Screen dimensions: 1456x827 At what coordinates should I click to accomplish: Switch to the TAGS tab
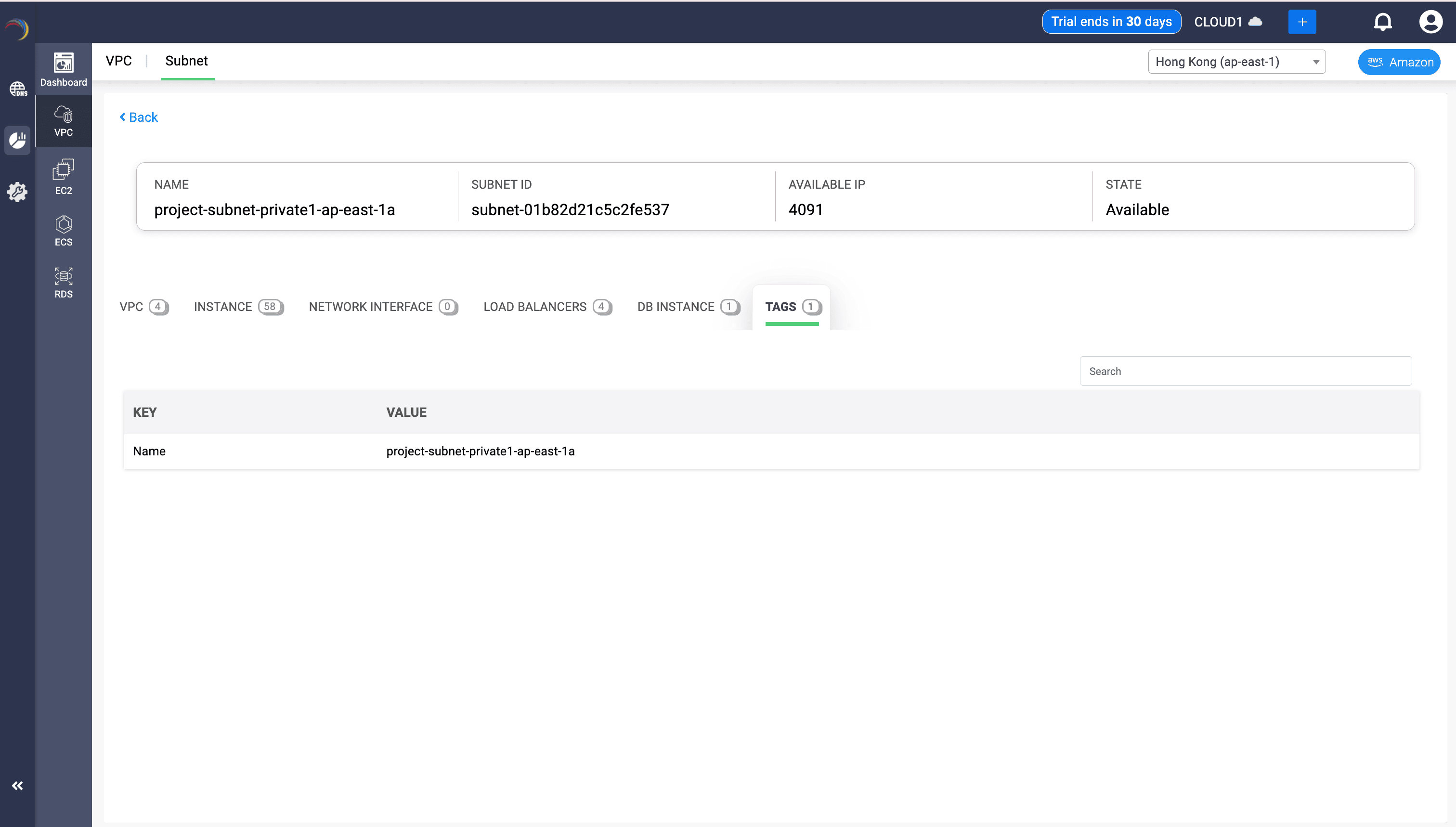click(792, 307)
